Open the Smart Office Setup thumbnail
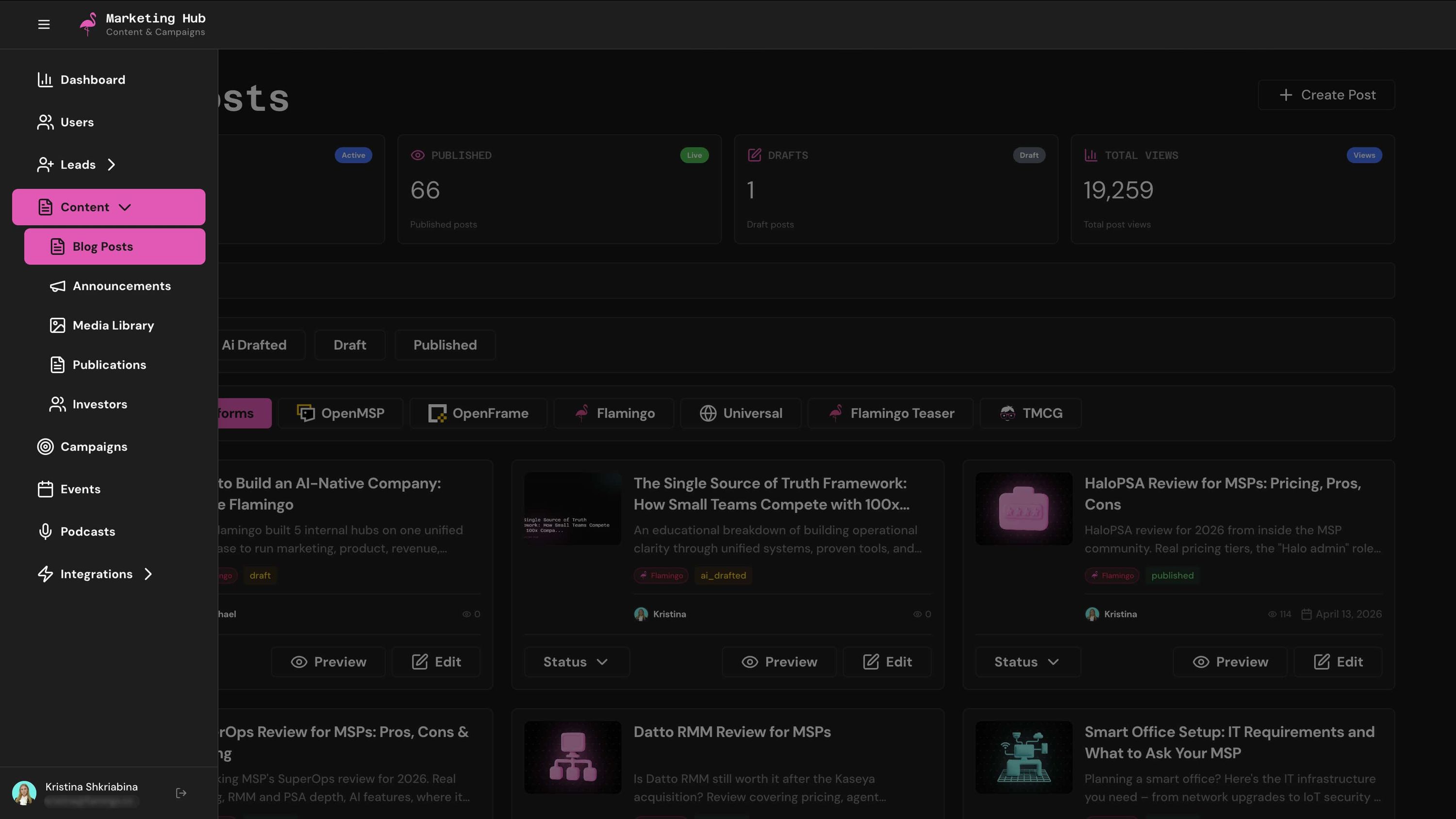Screen dimensions: 1456x819 pos(1024,757)
